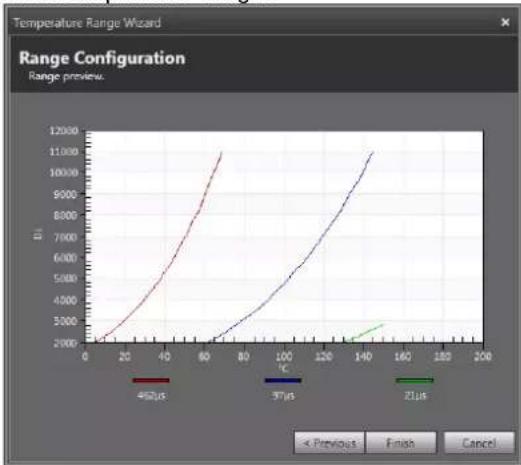
Task: Go back with the Previous button
Action: pyautogui.click(x=329, y=443)
